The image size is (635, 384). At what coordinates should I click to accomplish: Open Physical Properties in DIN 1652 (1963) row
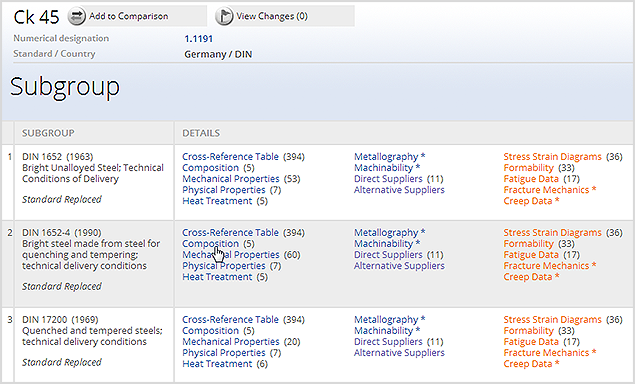(224, 190)
